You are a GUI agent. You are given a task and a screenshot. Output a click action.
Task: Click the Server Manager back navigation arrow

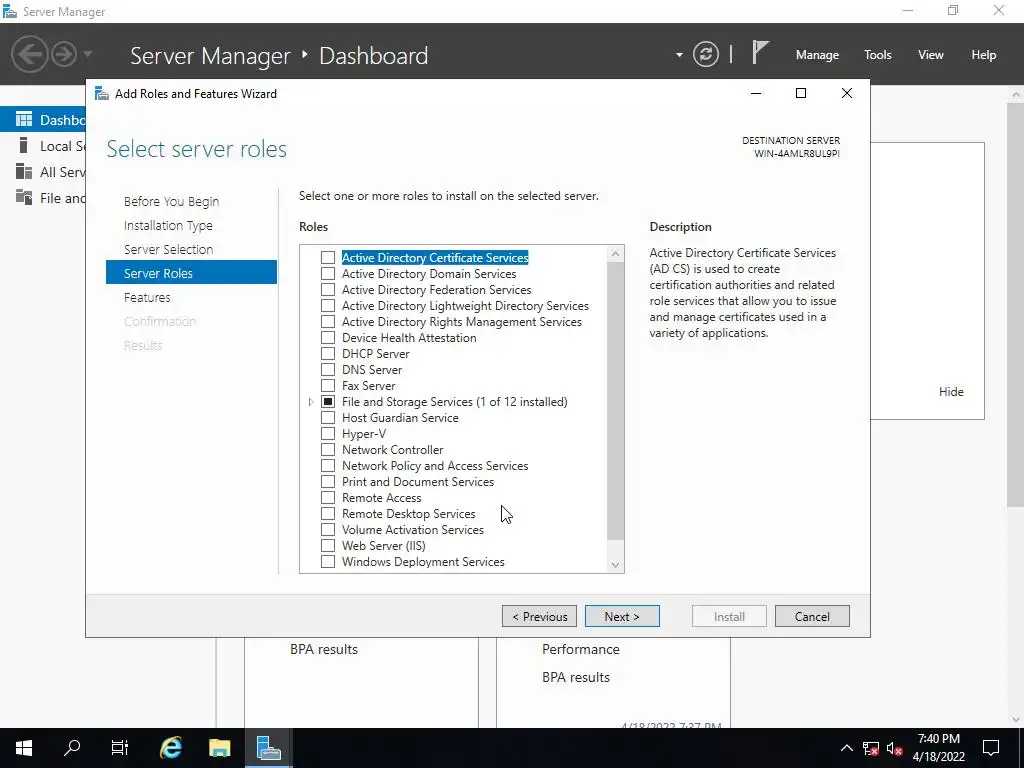pos(29,54)
